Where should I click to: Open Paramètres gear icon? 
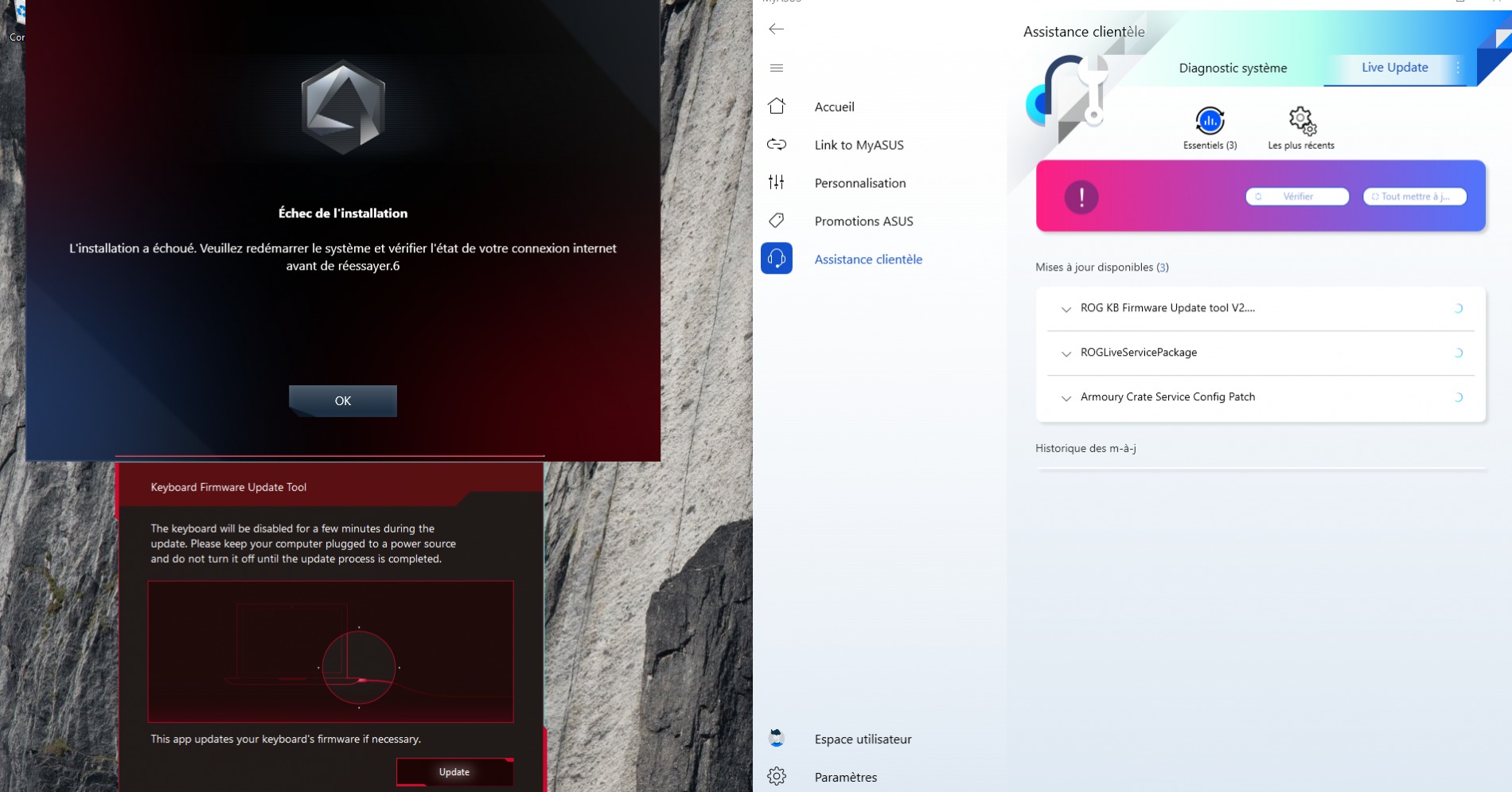[777, 777]
